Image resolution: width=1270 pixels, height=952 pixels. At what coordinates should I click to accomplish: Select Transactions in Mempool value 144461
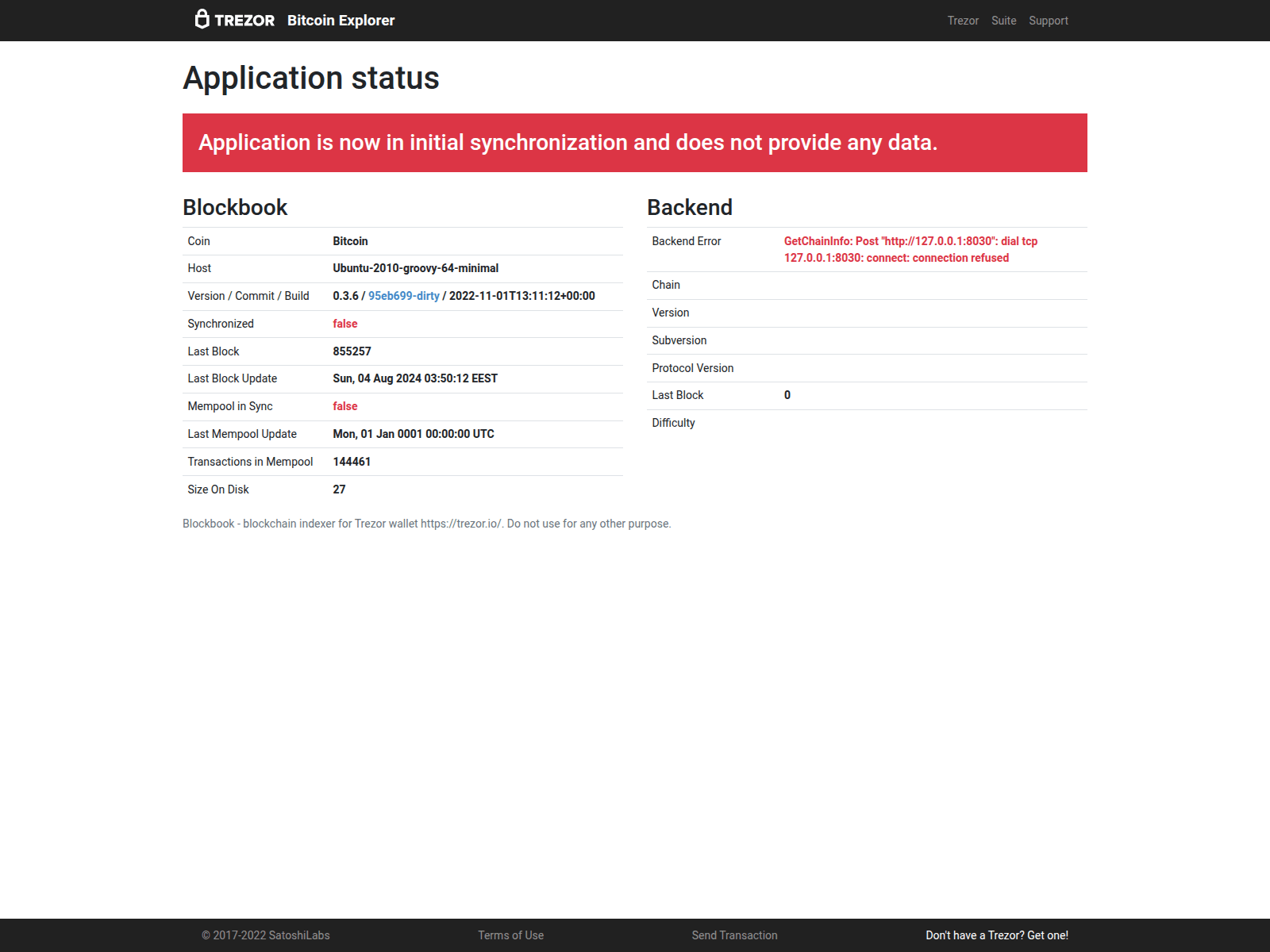(x=352, y=462)
